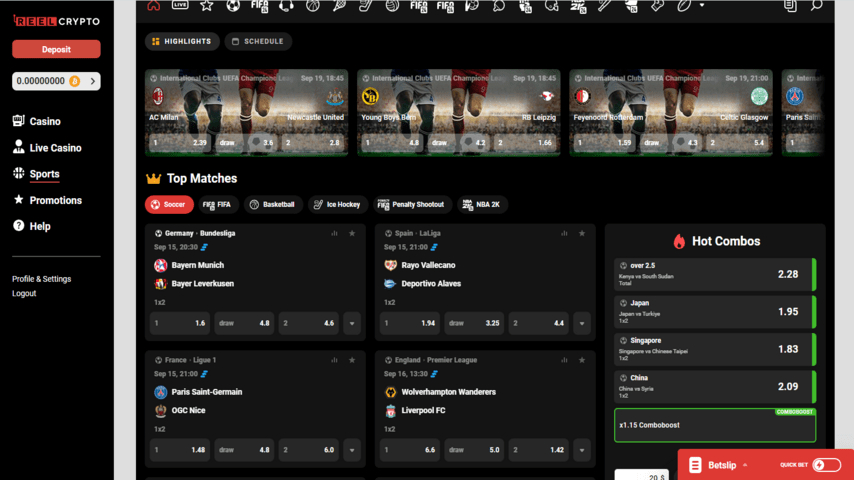854x480 pixels.
Task: Open the AC Milan vs Newcastle United card
Action: pos(246,113)
